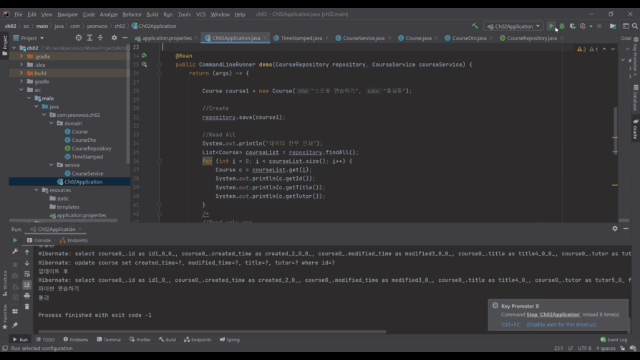The image size is (640, 360).
Task: Clear console with the trash icon
Action: (27, 307)
